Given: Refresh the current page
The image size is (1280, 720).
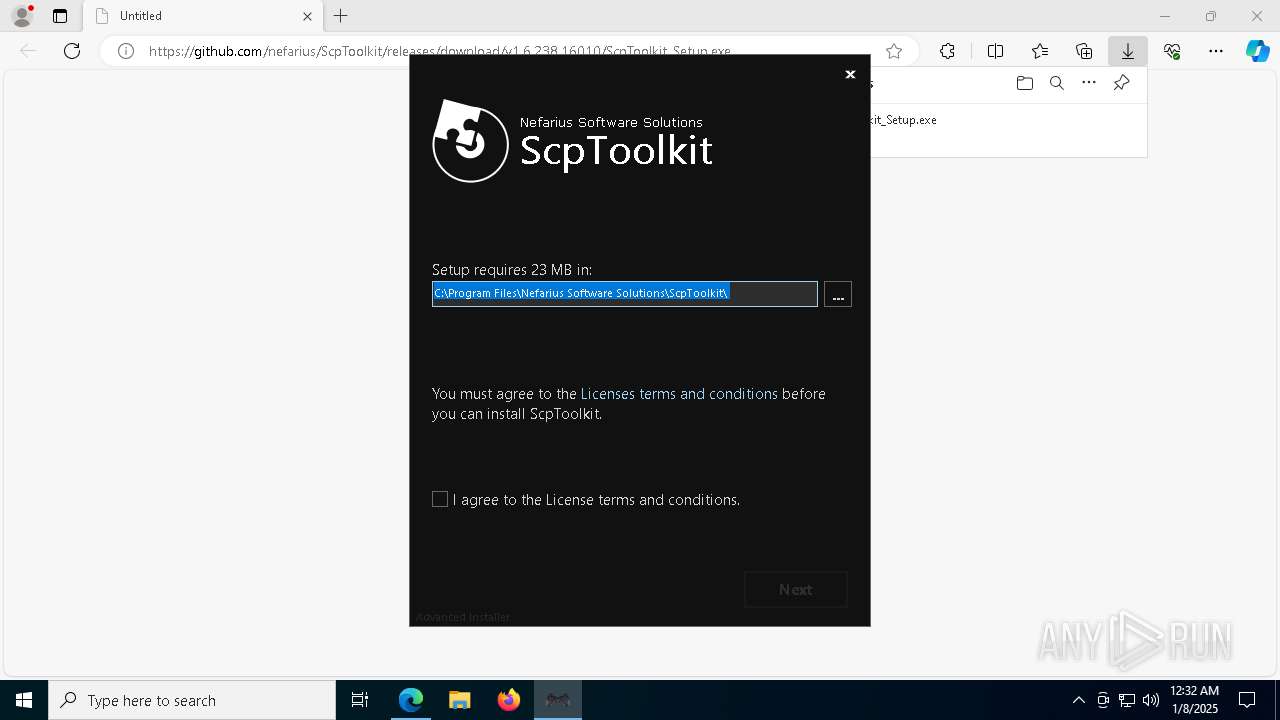Looking at the screenshot, I should 72,51.
